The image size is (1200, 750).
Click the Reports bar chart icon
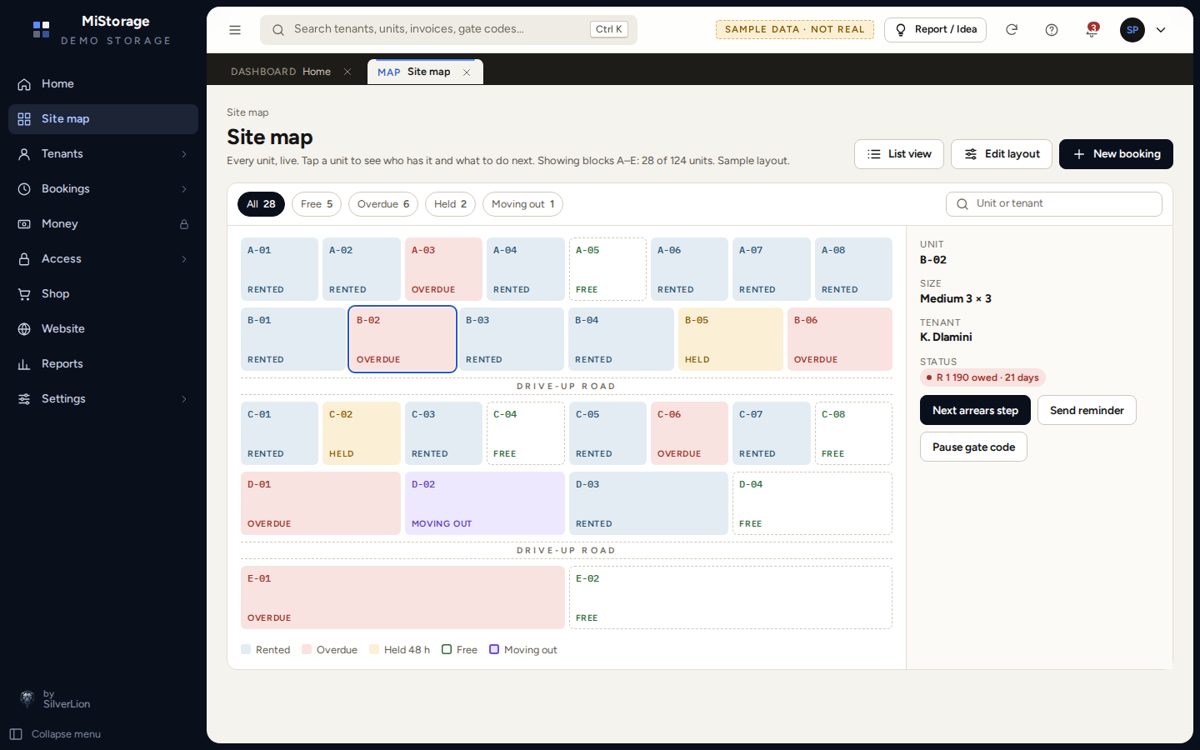[x=24, y=364]
